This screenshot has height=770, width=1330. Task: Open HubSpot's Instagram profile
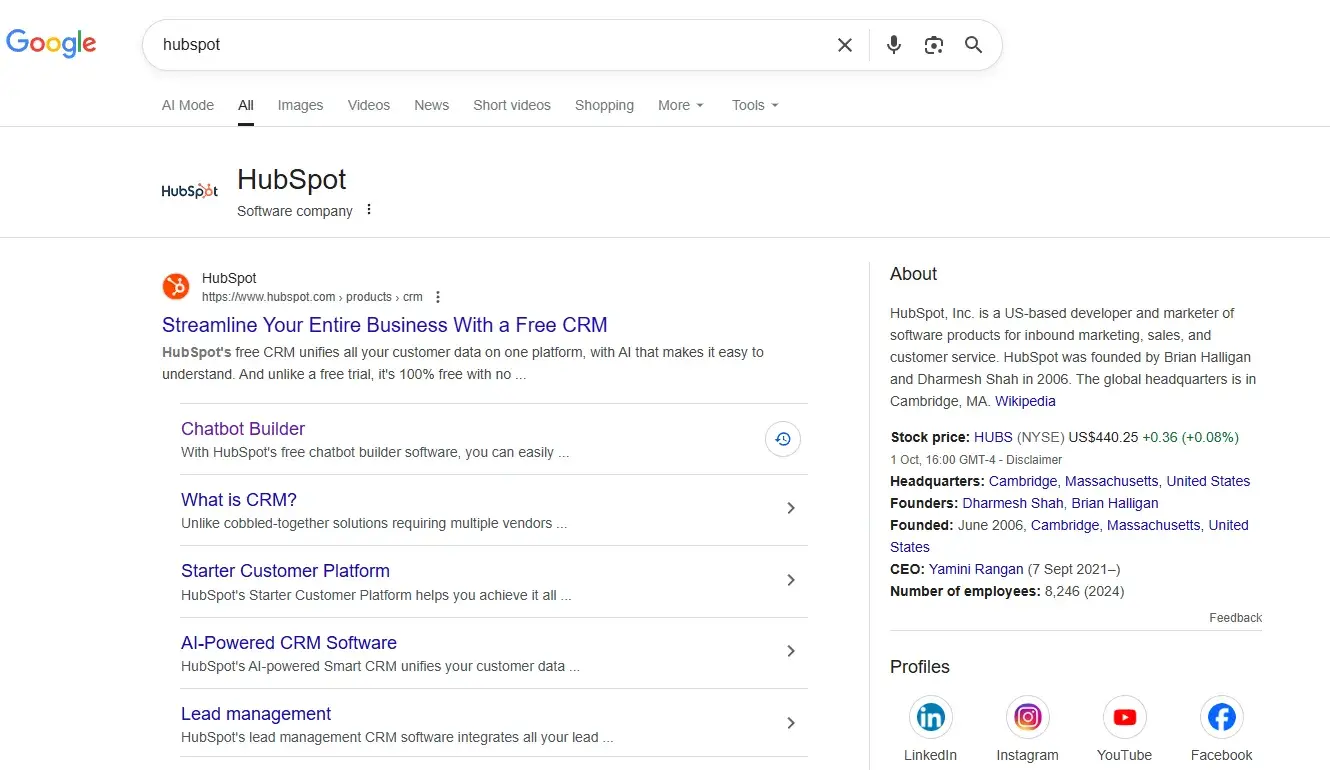[1027, 716]
